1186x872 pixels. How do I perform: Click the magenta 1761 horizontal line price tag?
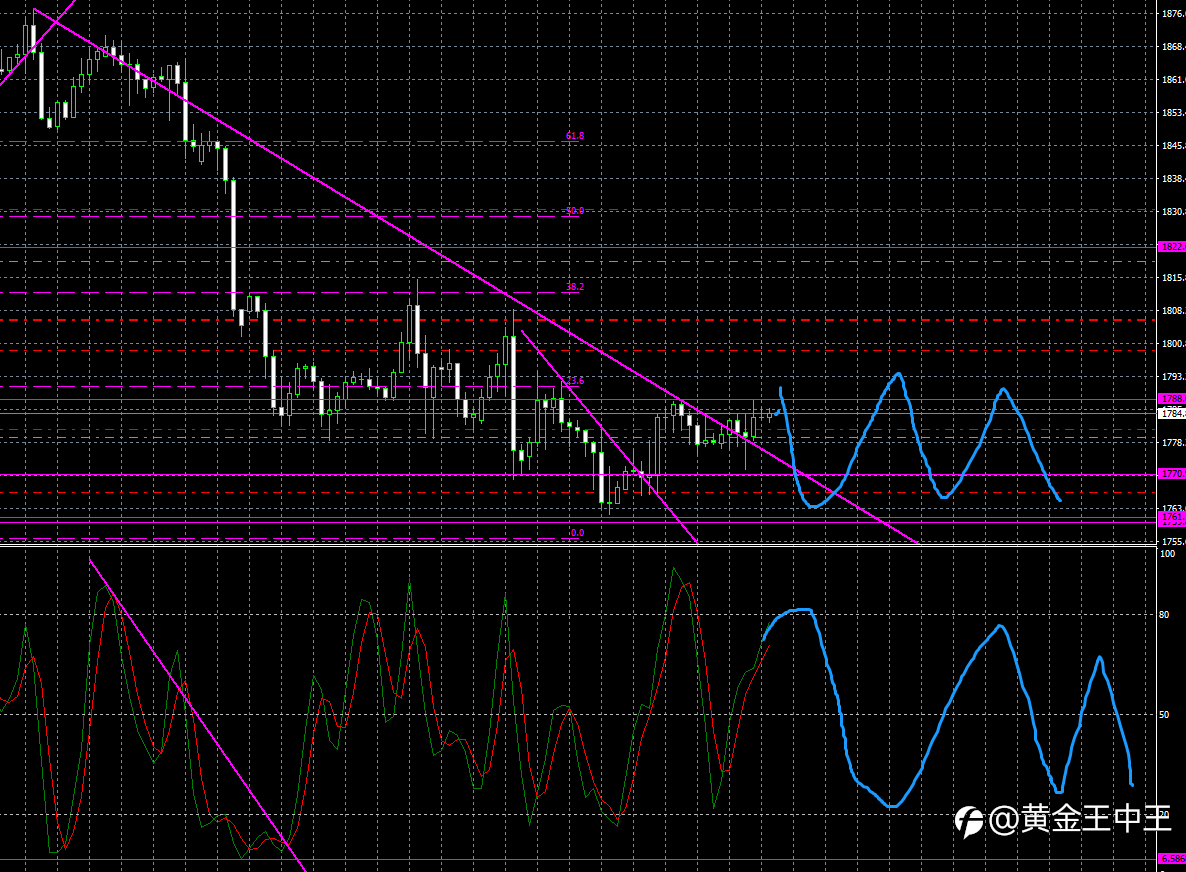click(1172, 517)
